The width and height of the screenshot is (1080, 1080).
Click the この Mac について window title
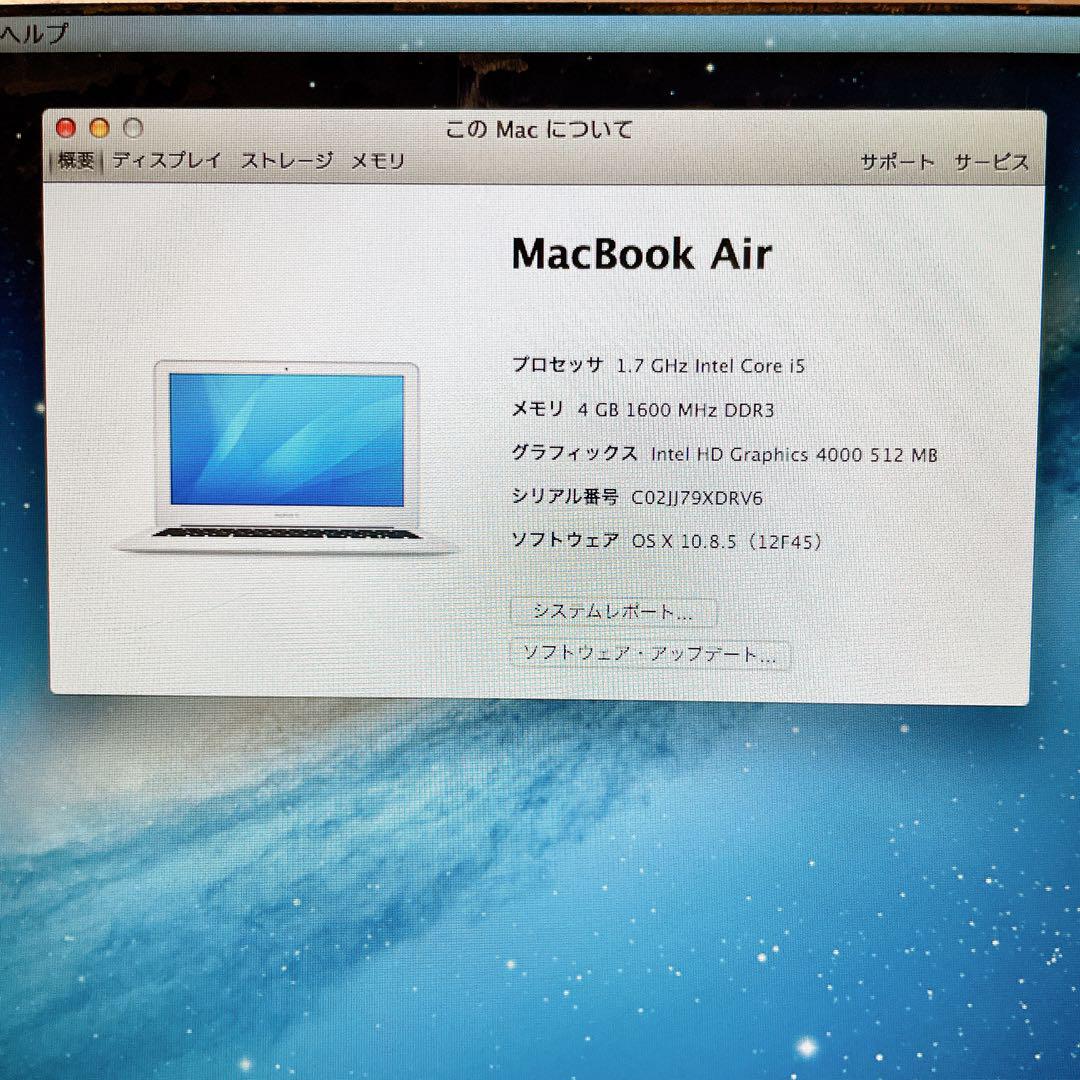click(539, 129)
